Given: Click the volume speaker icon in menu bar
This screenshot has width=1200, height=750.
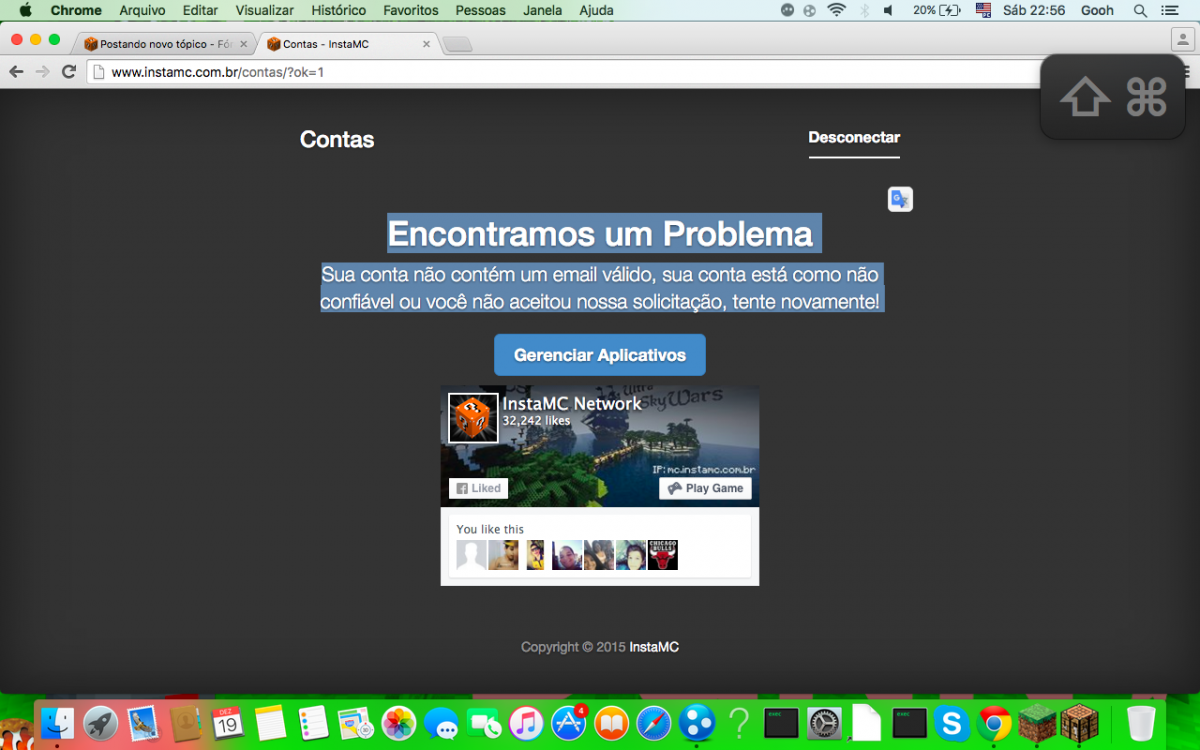Looking at the screenshot, I should click(888, 10).
